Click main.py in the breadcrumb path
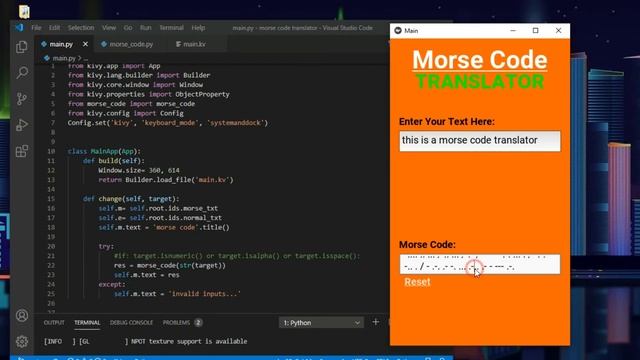 [x=64, y=58]
